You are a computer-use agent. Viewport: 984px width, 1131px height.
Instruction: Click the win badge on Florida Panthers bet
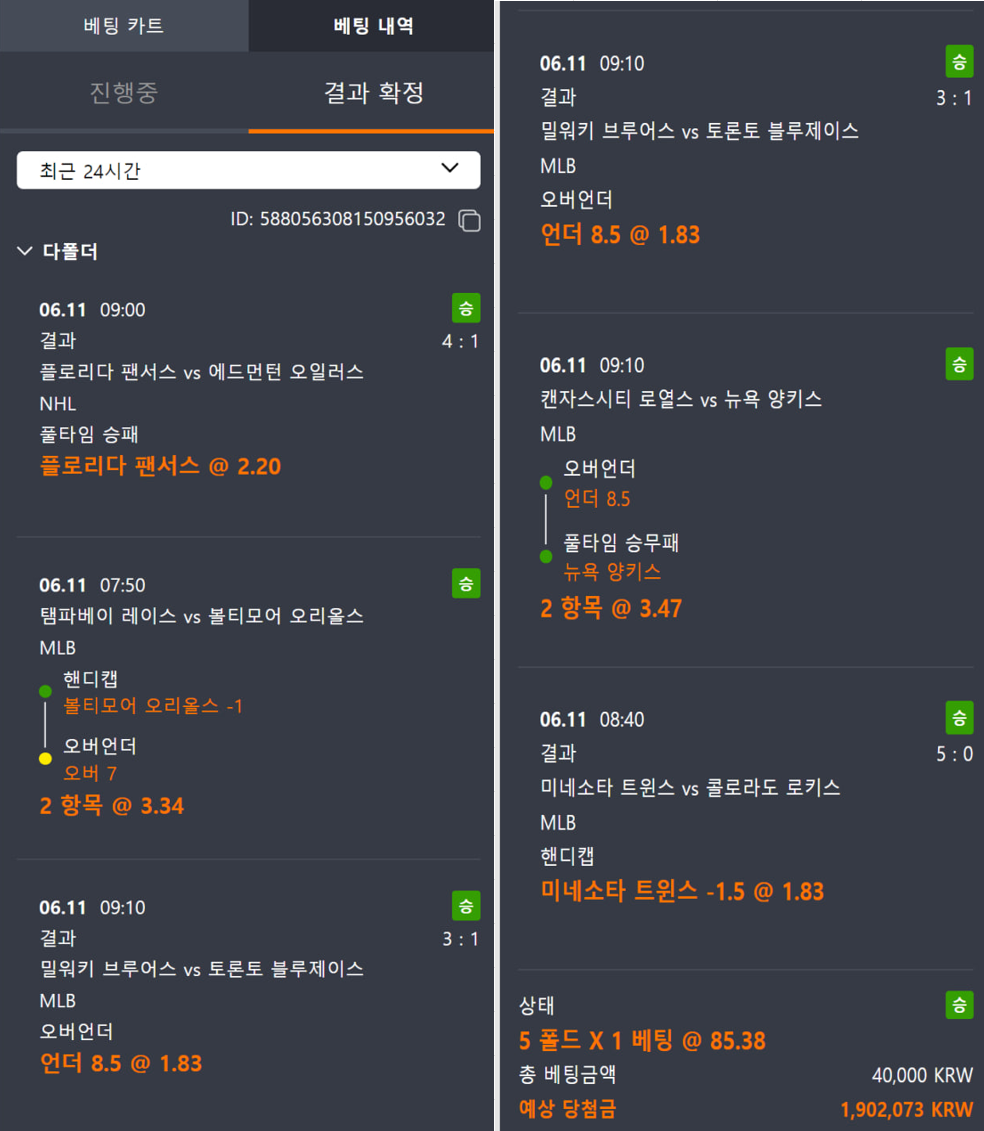466,308
